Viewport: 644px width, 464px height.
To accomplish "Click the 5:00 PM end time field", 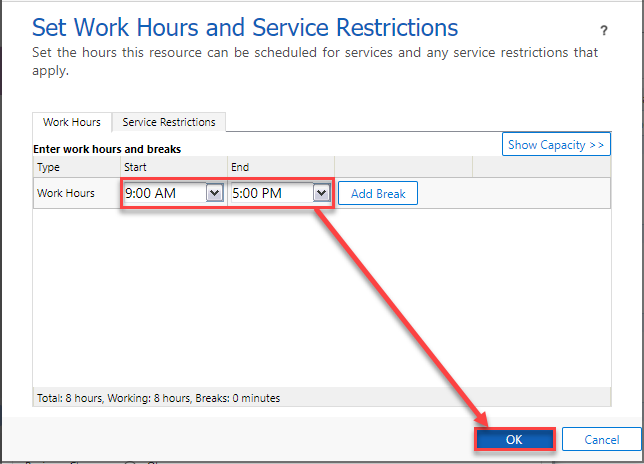I will (270, 193).
